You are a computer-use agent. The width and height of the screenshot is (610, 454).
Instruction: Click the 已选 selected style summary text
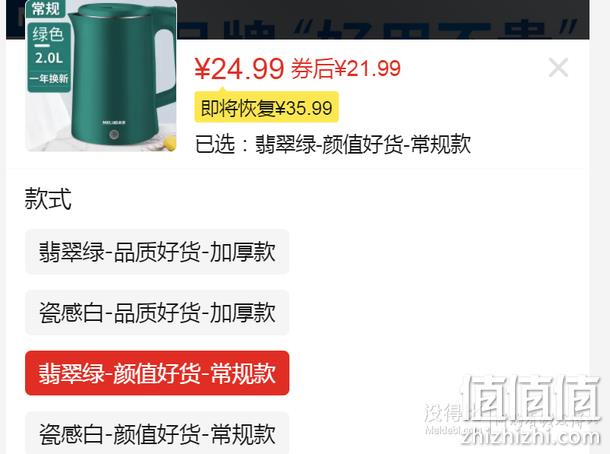pyautogui.click(x=333, y=144)
